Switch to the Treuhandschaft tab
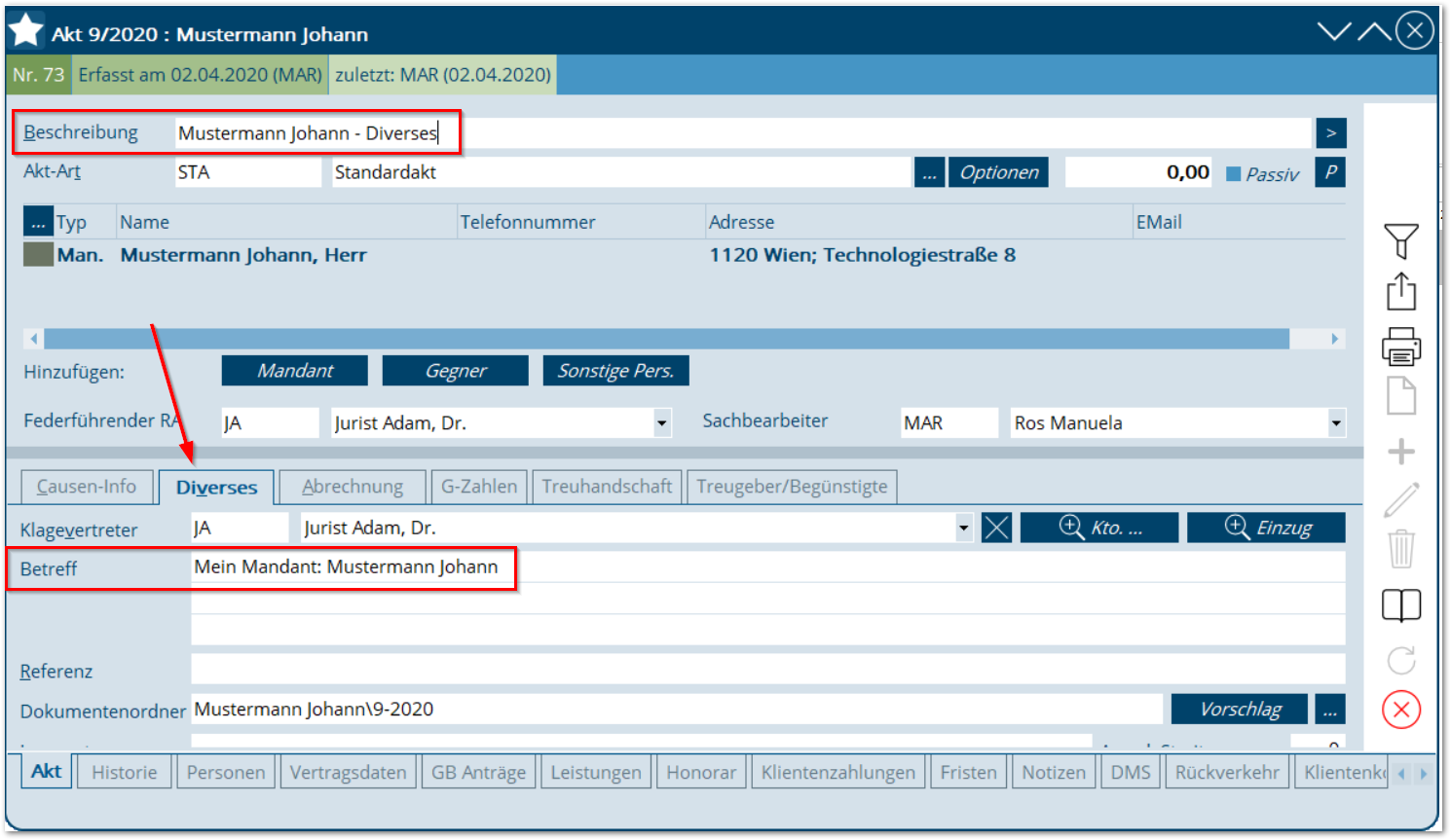 [x=607, y=487]
